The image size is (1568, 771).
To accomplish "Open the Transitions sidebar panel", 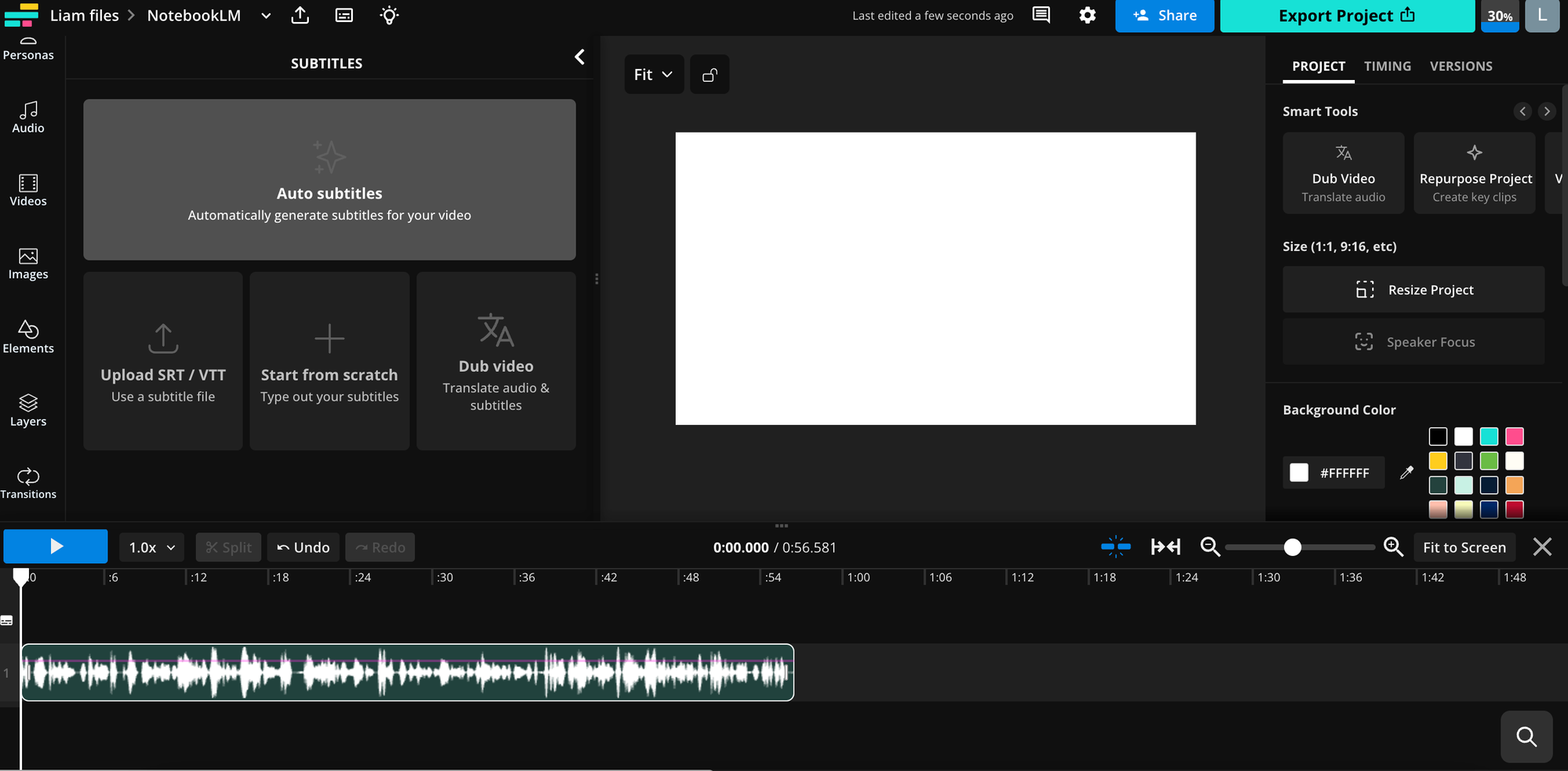I will 28,483.
